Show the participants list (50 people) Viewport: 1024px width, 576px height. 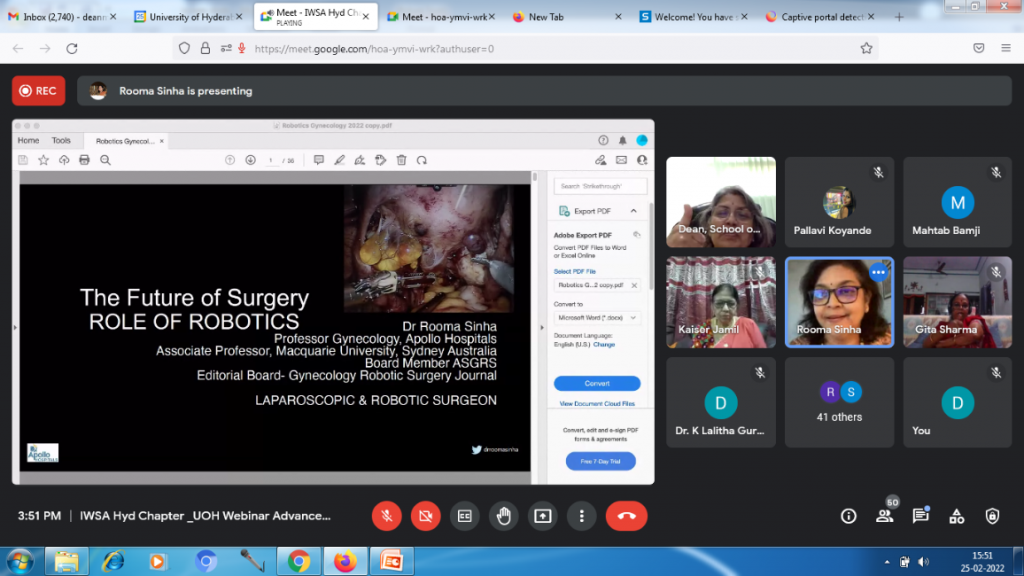click(885, 516)
